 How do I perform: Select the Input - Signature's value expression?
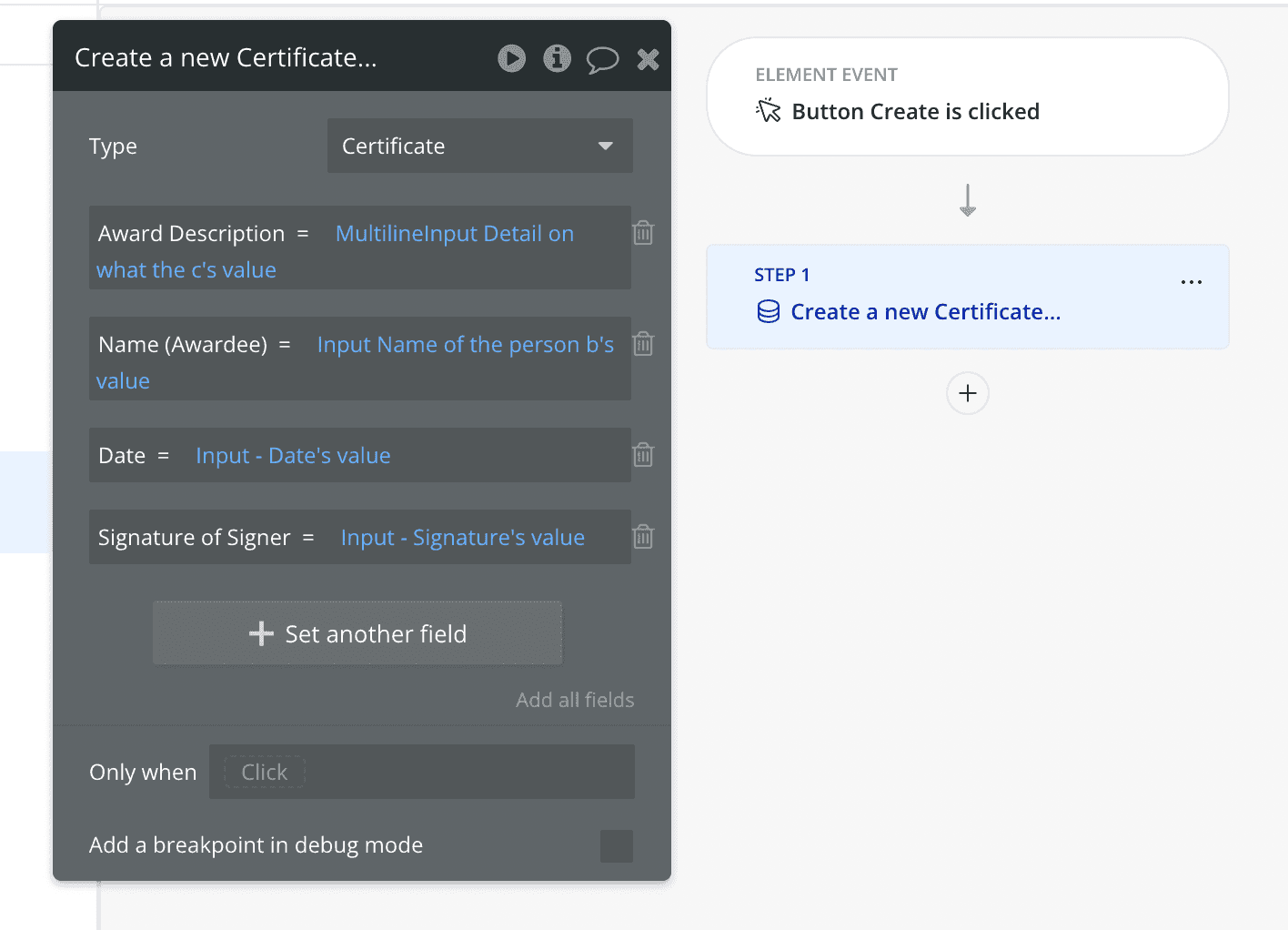pos(462,538)
